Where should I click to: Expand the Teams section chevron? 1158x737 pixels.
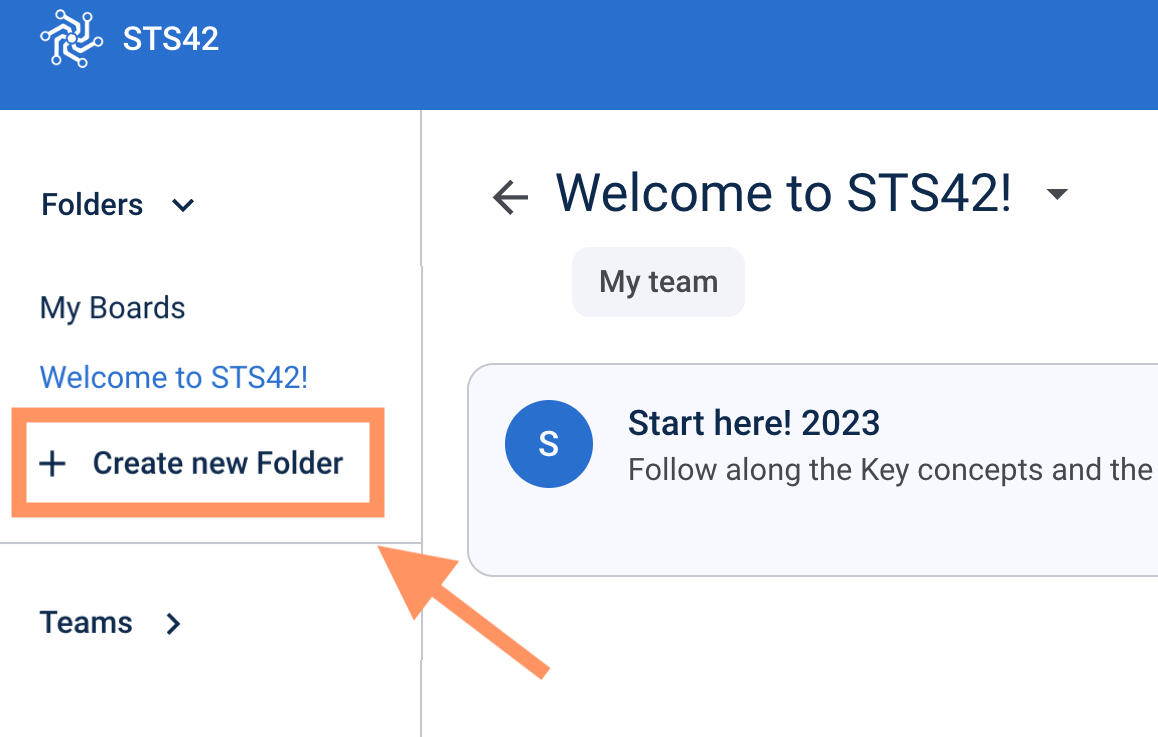point(173,624)
